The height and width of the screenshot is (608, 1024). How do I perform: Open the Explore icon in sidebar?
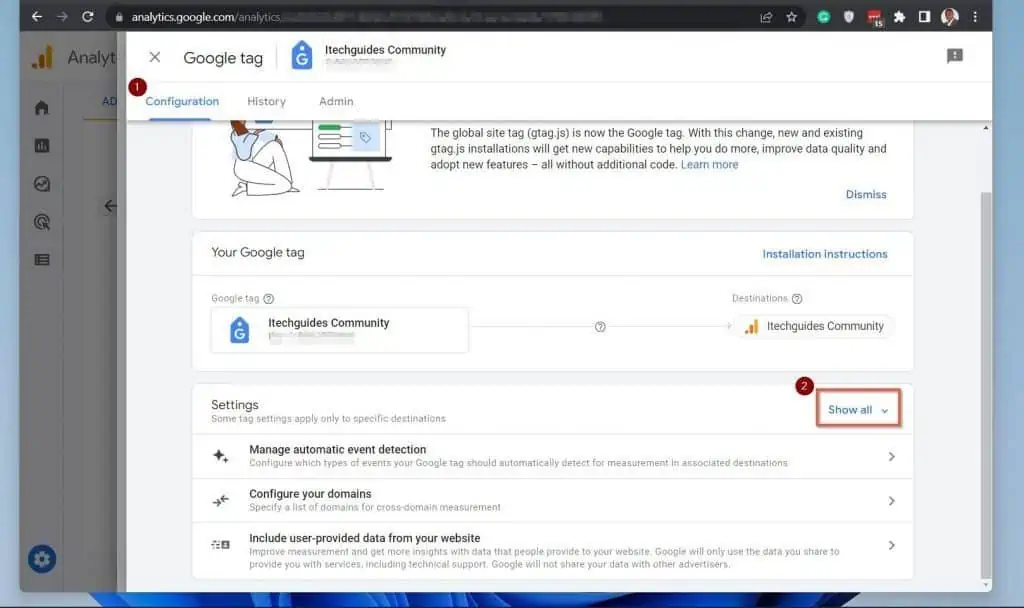(x=42, y=184)
